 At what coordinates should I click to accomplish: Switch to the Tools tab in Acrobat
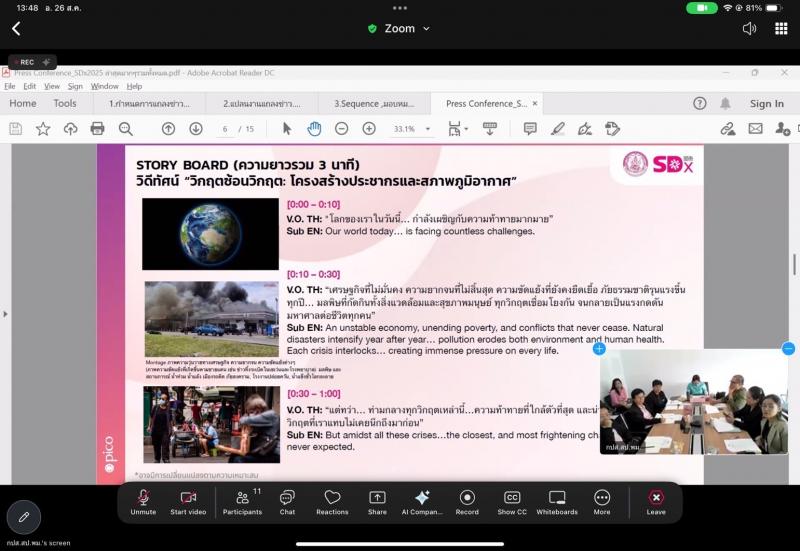65,104
